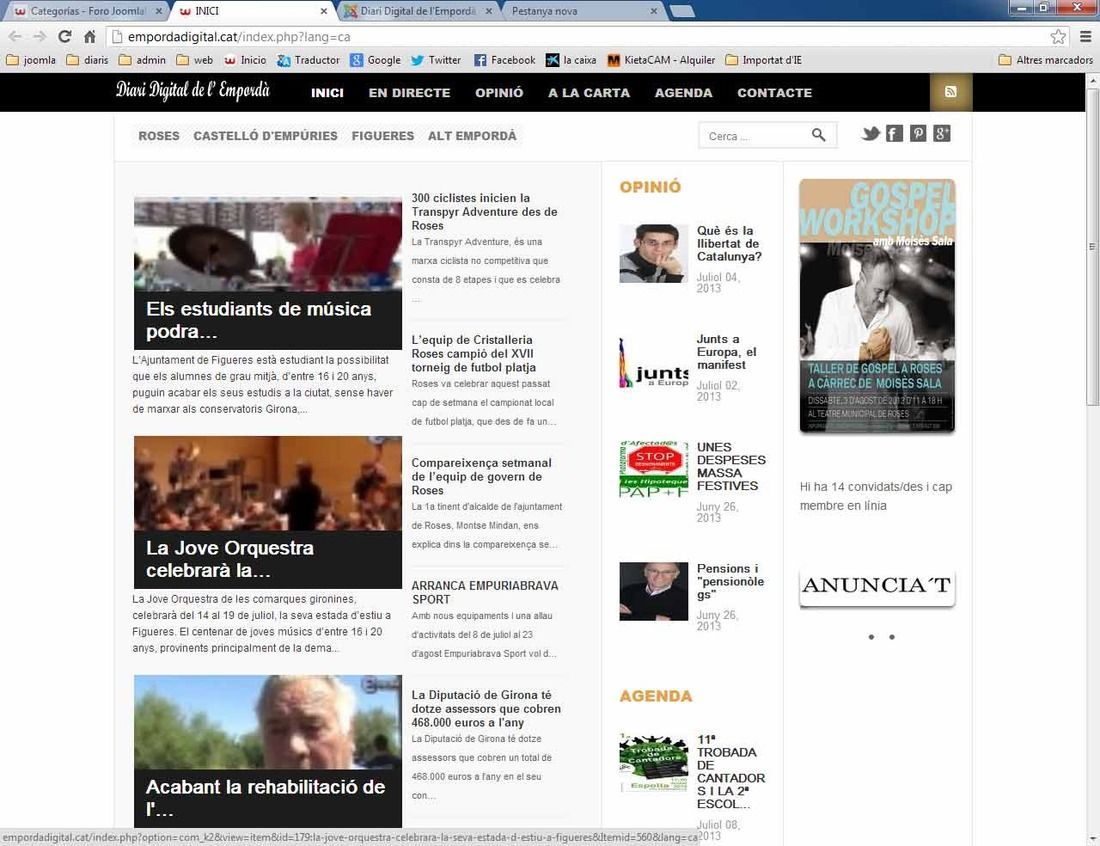
Task: Click the search magnifier icon
Action: [x=819, y=135]
